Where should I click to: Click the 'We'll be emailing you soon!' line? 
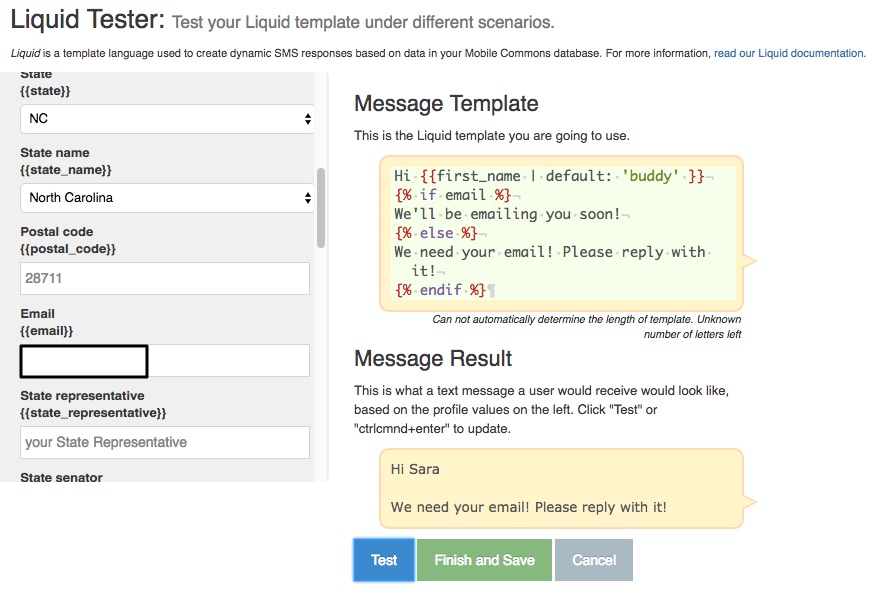507,214
